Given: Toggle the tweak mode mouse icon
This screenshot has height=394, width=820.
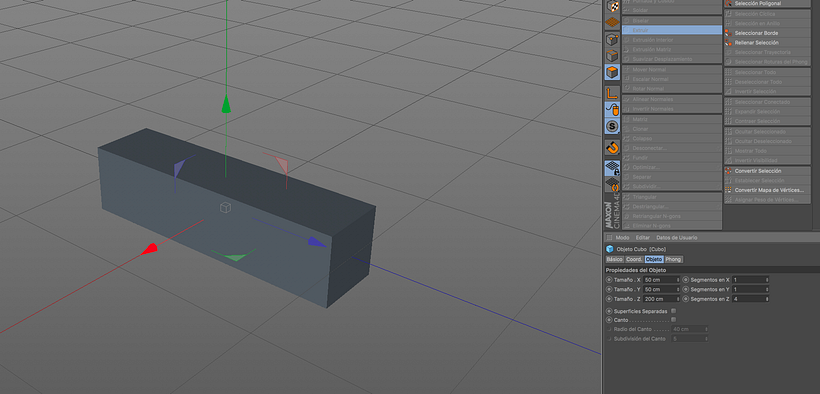Looking at the screenshot, I should [x=612, y=109].
